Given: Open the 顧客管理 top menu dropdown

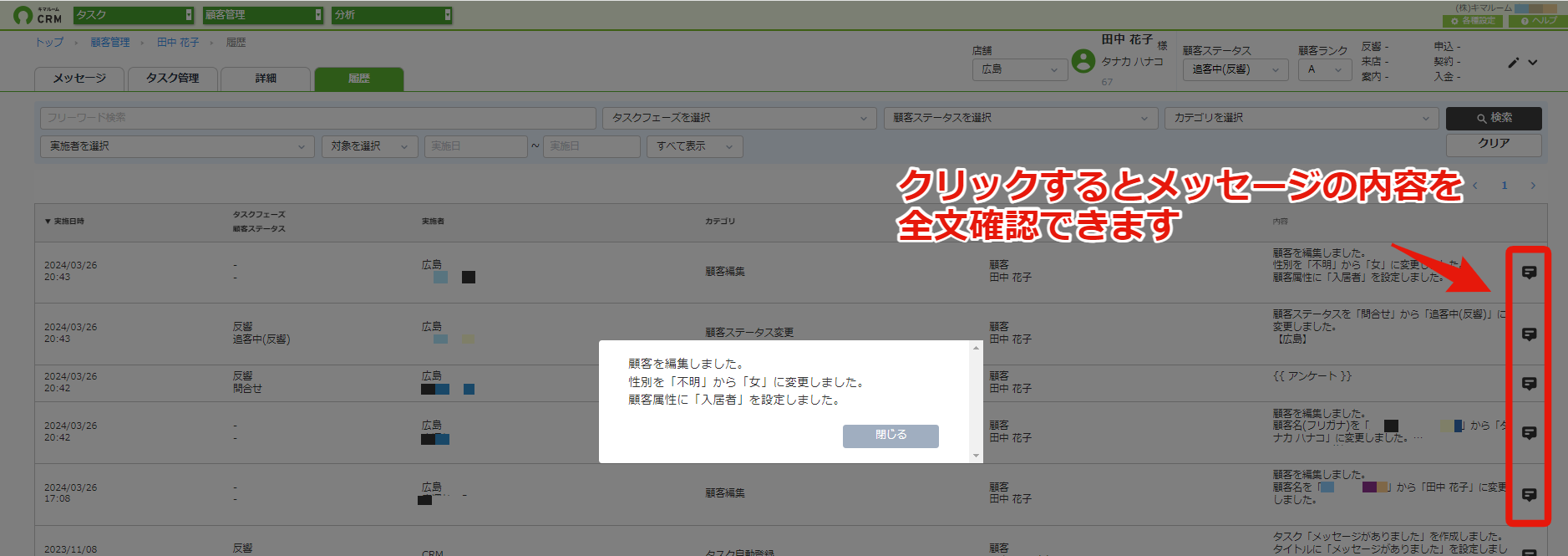Looking at the screenshot, I should point(263,15).
